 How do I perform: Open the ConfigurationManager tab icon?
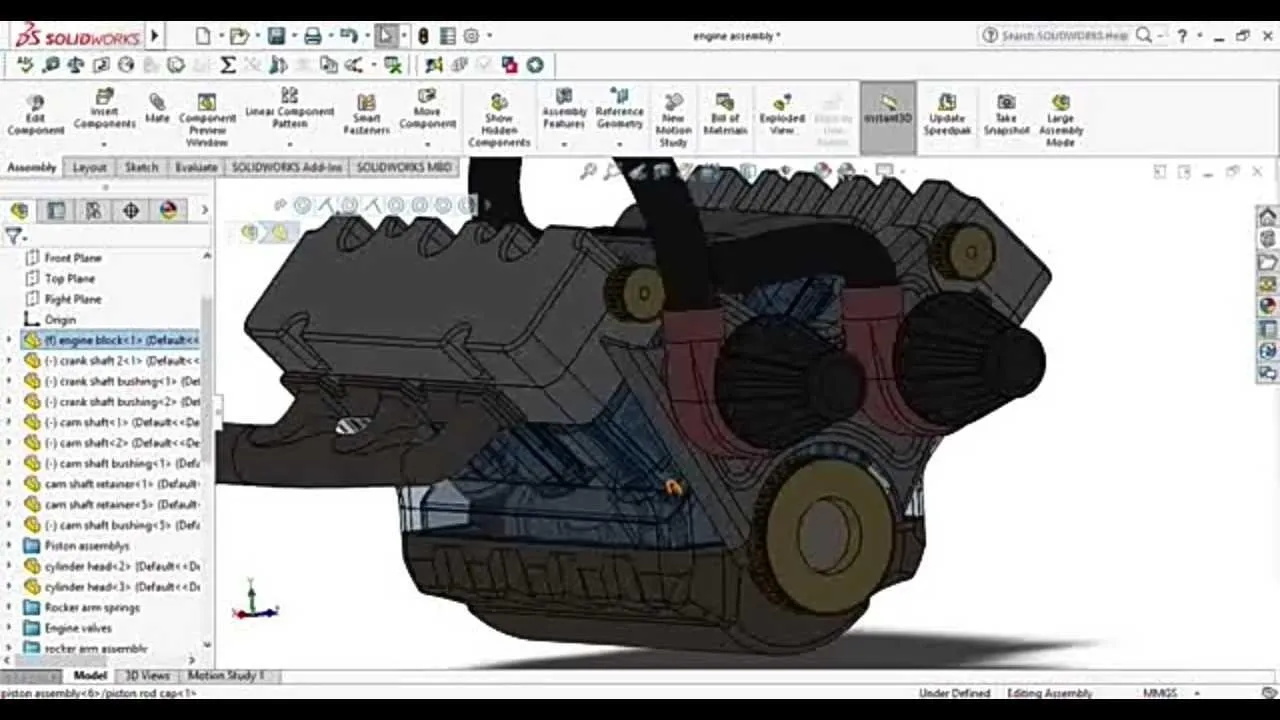click(x=93, y=210)
